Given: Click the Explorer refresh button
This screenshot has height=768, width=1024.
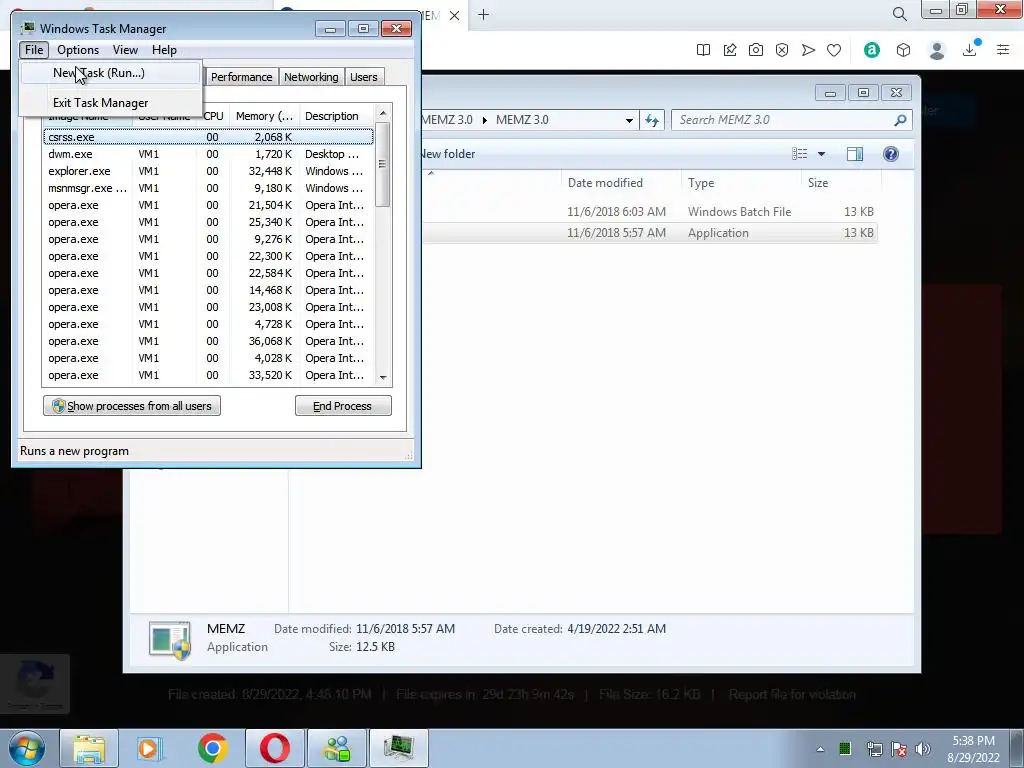Looking at the screenshot, I should coord(652,120).
